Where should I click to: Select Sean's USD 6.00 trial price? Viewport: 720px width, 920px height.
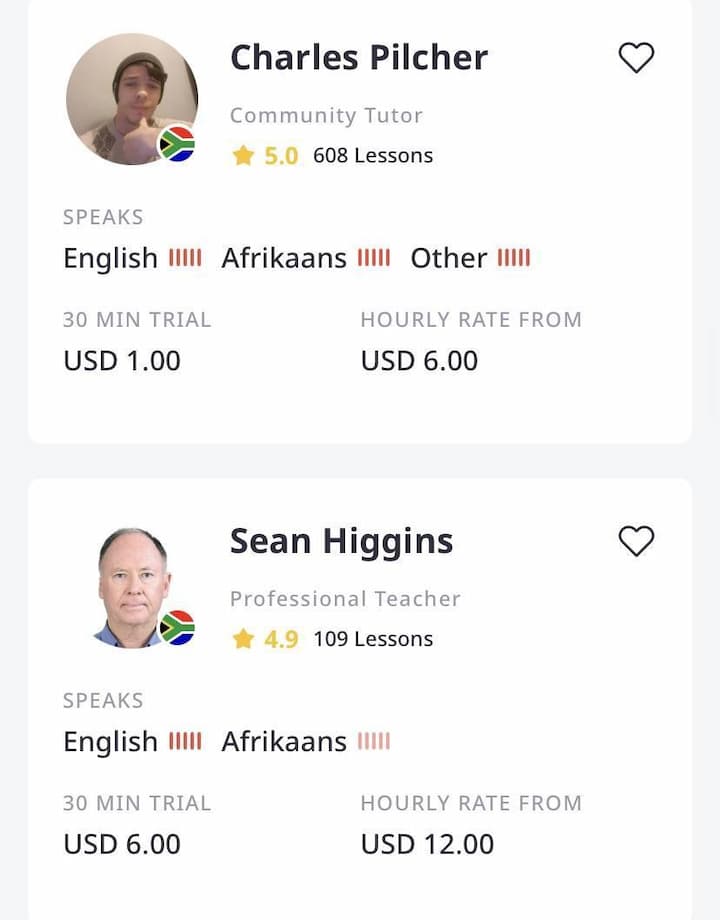[122, 844]
